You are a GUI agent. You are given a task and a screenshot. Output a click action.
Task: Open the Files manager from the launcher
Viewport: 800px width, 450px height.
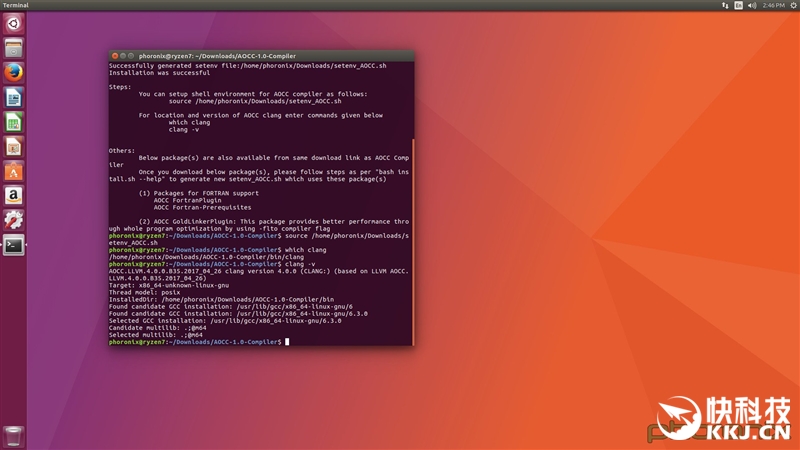[x=13, y=48]
